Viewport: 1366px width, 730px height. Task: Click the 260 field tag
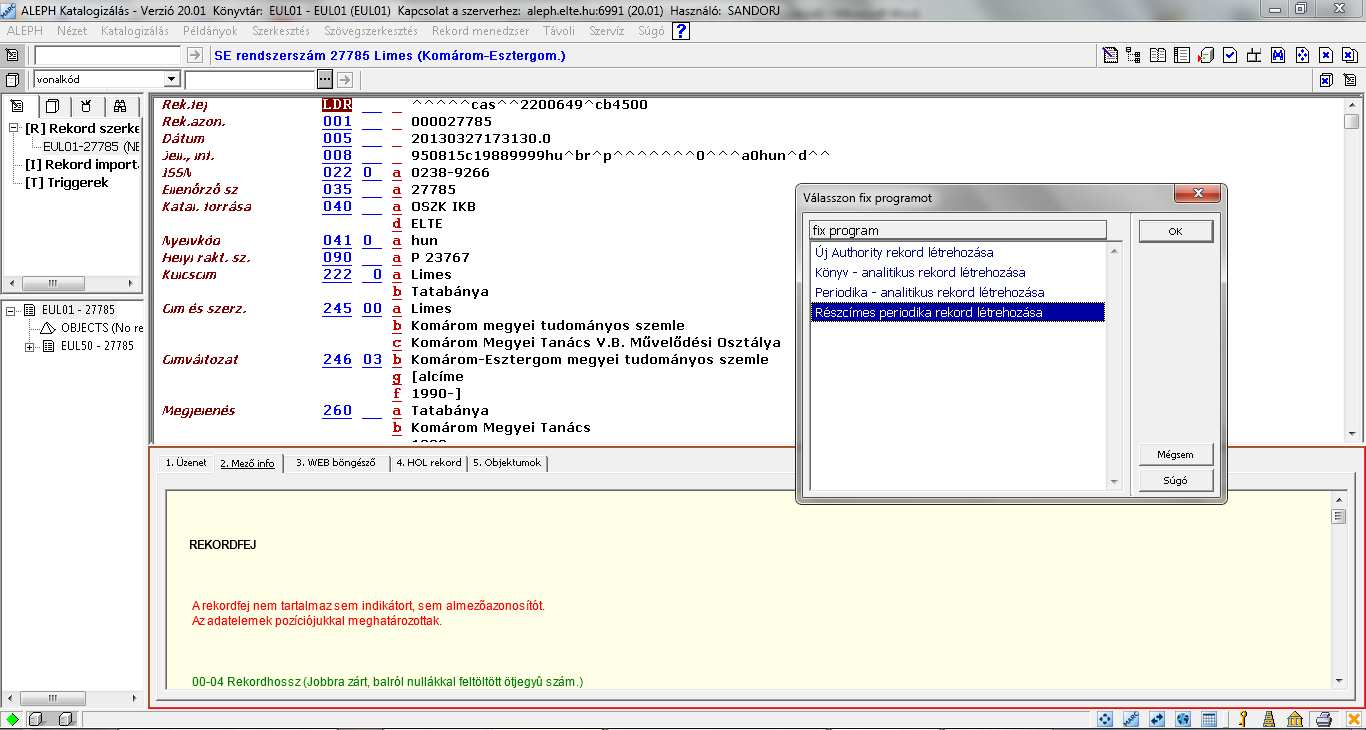(x=337, y=411)
